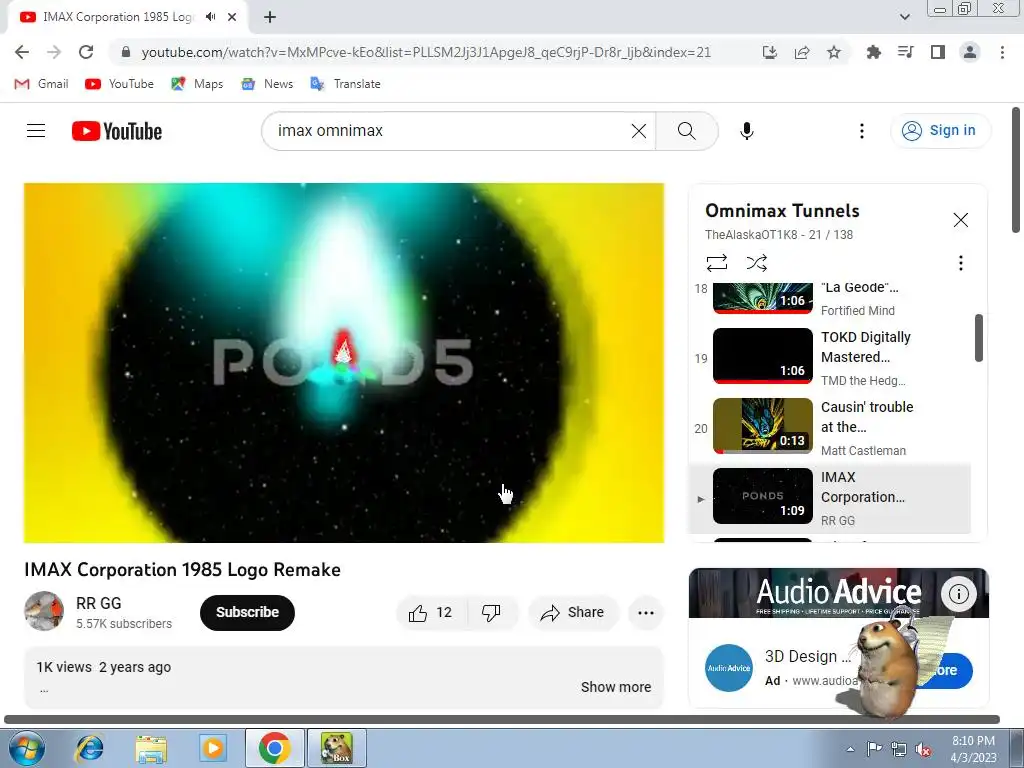Open the RR GG channel name link
Image resolution: width=1024 pixels, height=768 pixels.
point(99,603)
